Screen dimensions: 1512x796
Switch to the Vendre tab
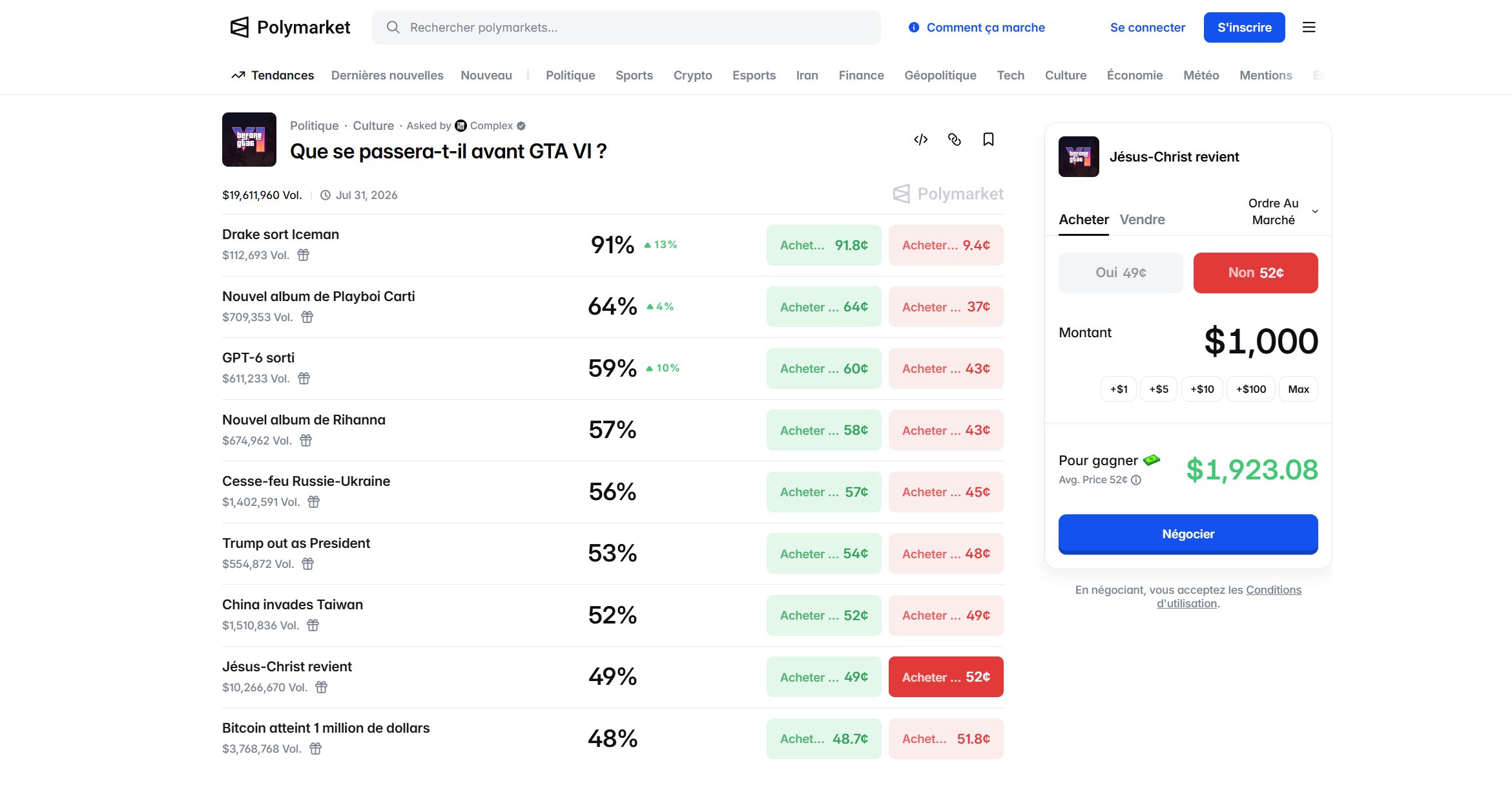(x=1142, y=220)
